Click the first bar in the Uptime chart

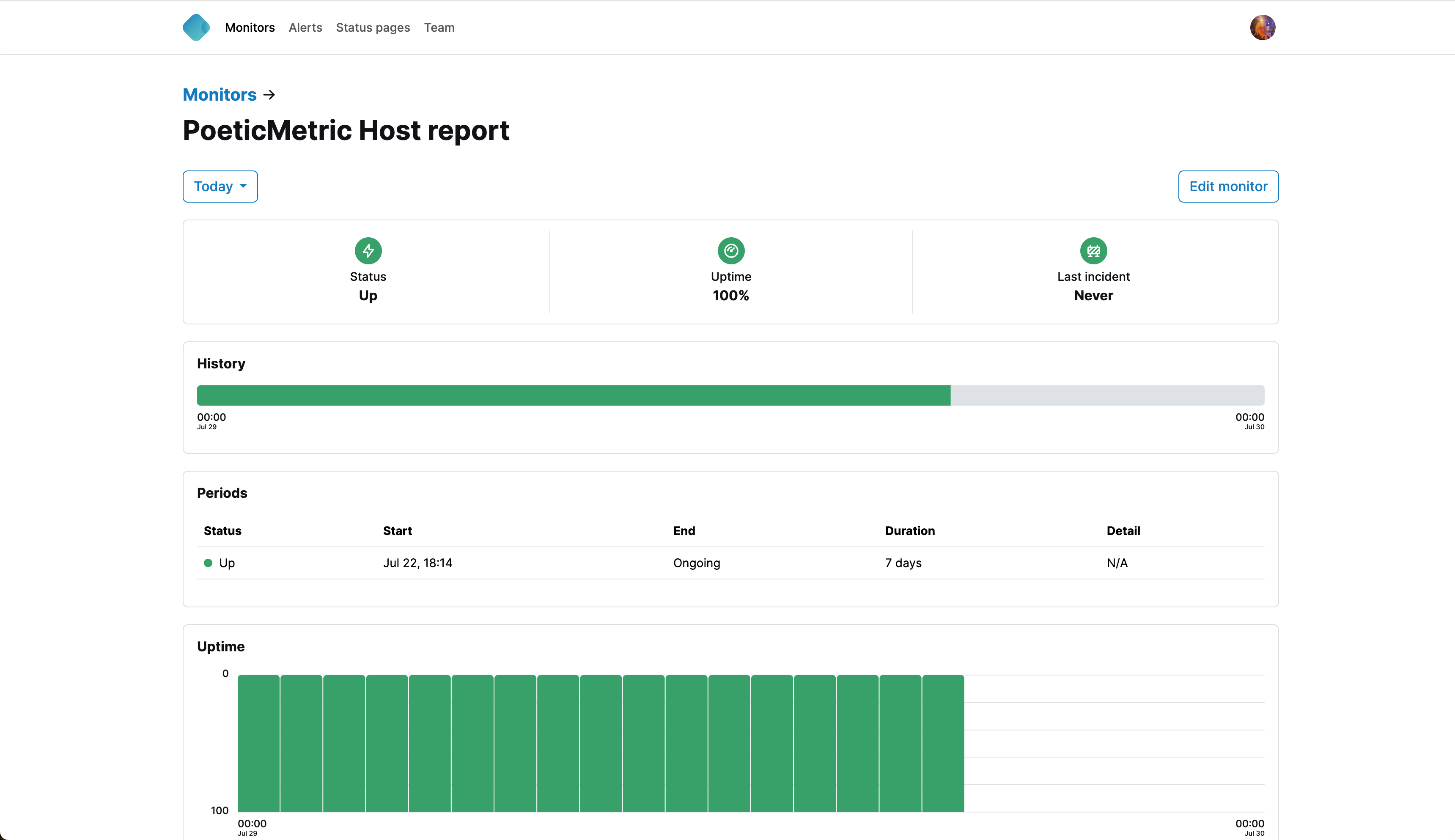[258, 743]
